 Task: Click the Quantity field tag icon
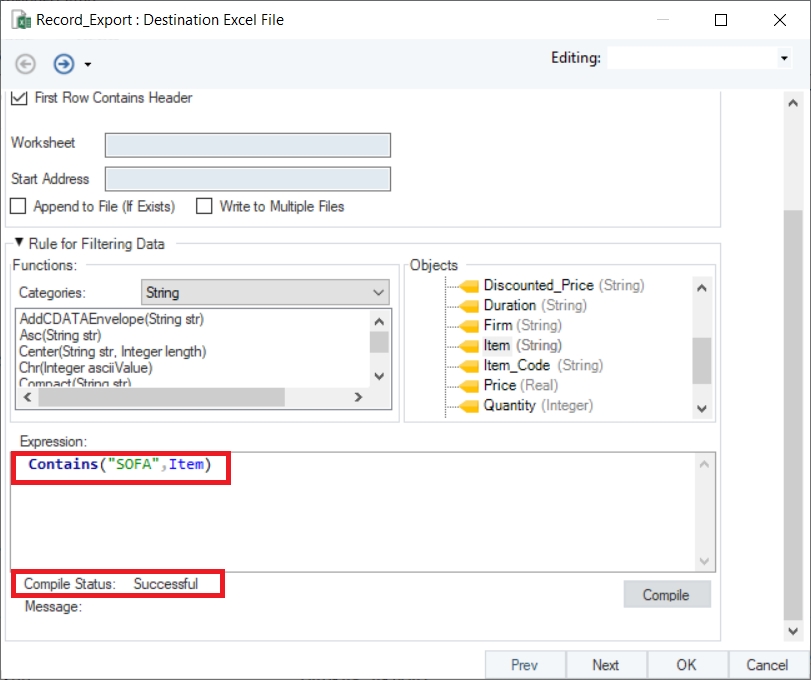468,406
